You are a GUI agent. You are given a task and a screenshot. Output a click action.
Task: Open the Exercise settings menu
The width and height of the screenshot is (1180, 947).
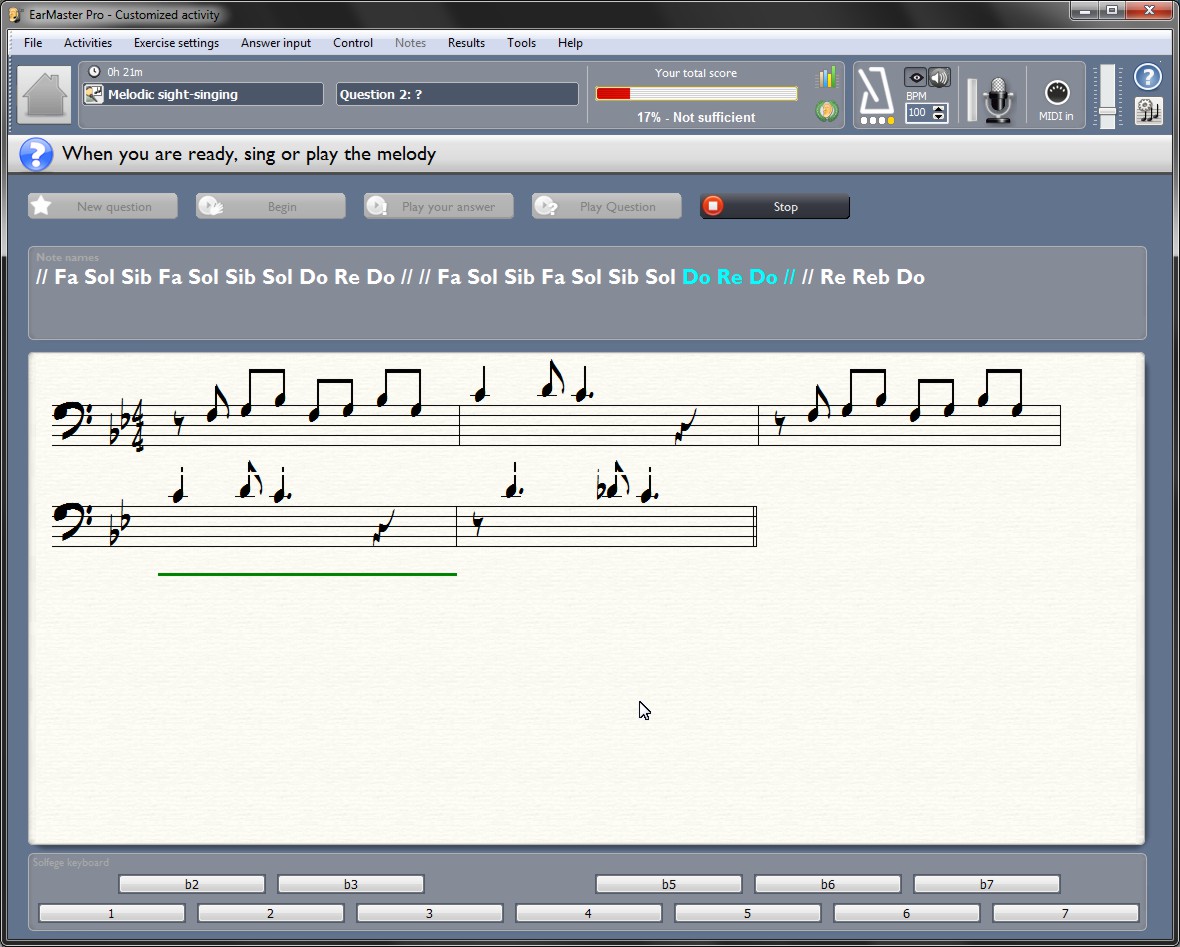(x=176, y=43)
